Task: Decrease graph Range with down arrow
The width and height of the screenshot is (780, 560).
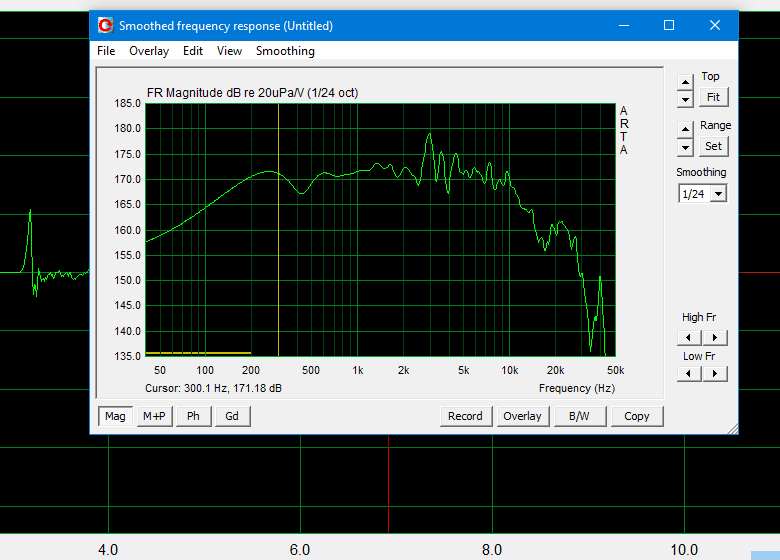Action: pyautogui.click(x=685, y=147)
